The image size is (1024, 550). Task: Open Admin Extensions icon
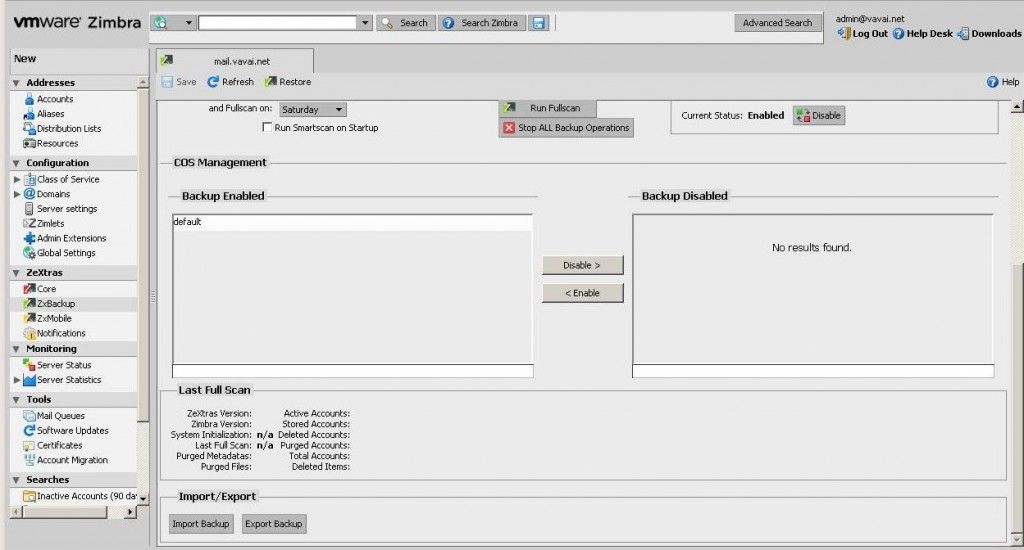(x=29, y=238)
